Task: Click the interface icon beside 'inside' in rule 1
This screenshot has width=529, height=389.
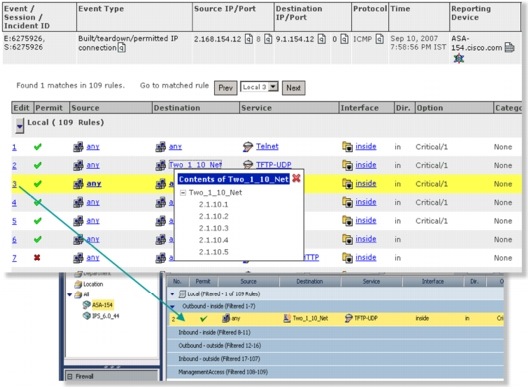Action: pyautogui.click(x=347, y=147)
